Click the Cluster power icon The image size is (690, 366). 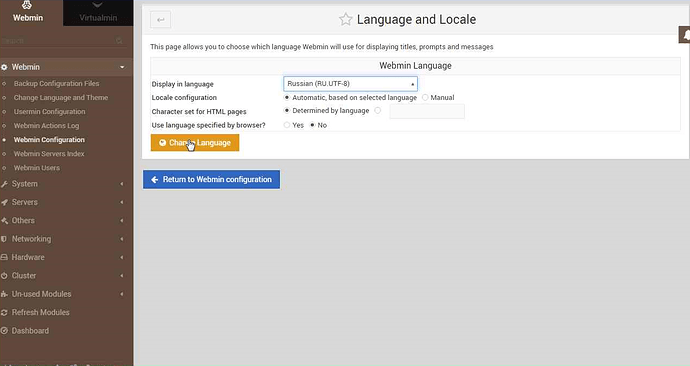4,276
